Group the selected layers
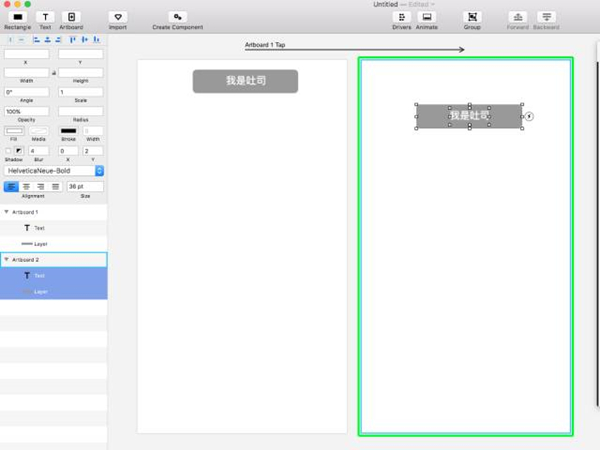This screenshot has width=600, height=450. pyautogui.click(x=472, y=21)
